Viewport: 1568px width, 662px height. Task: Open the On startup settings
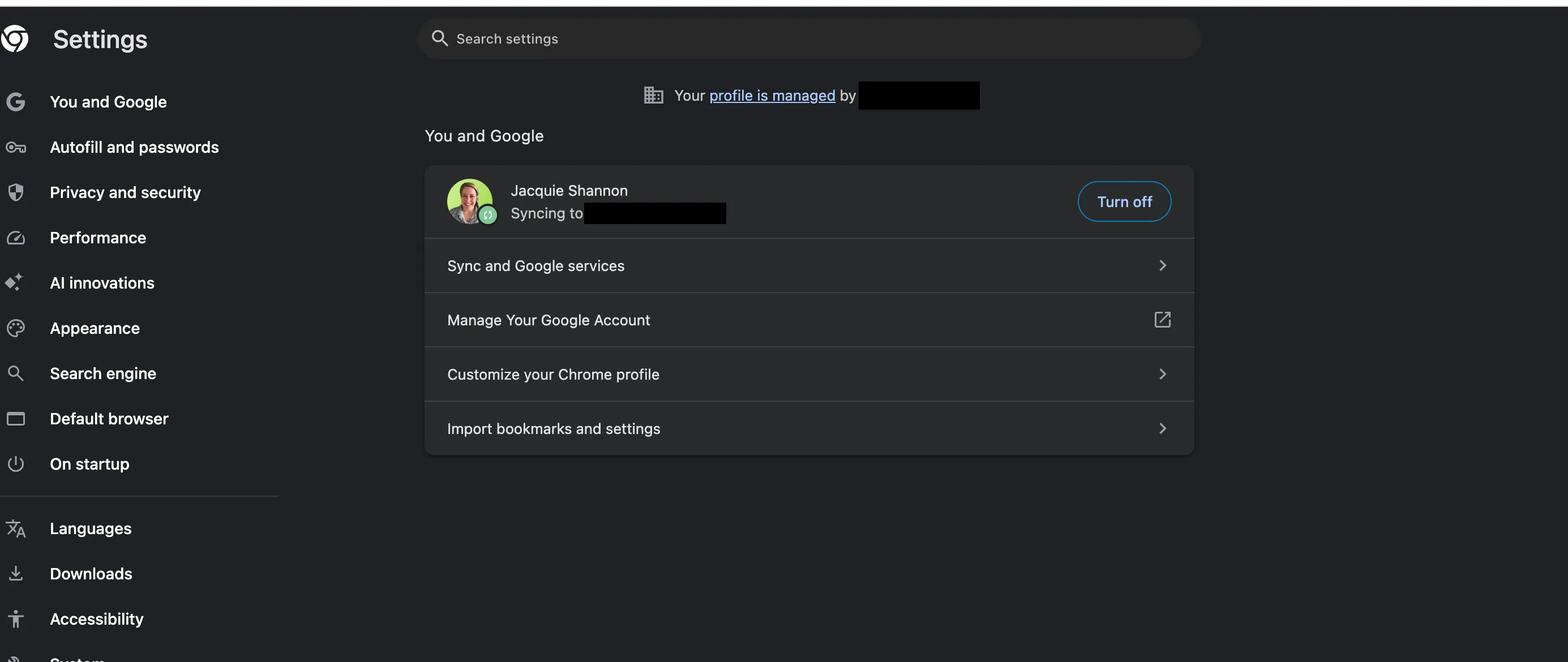click(89, 463)
